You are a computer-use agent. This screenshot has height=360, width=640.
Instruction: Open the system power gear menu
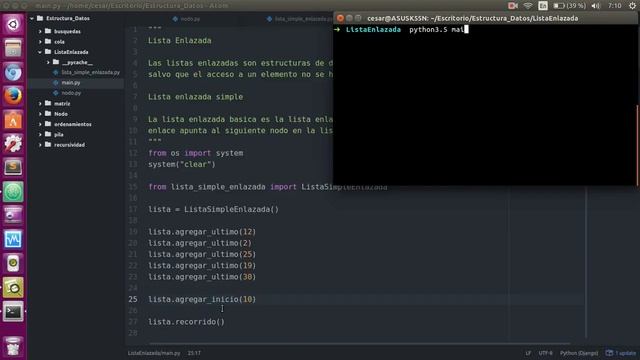click(632, 6)
